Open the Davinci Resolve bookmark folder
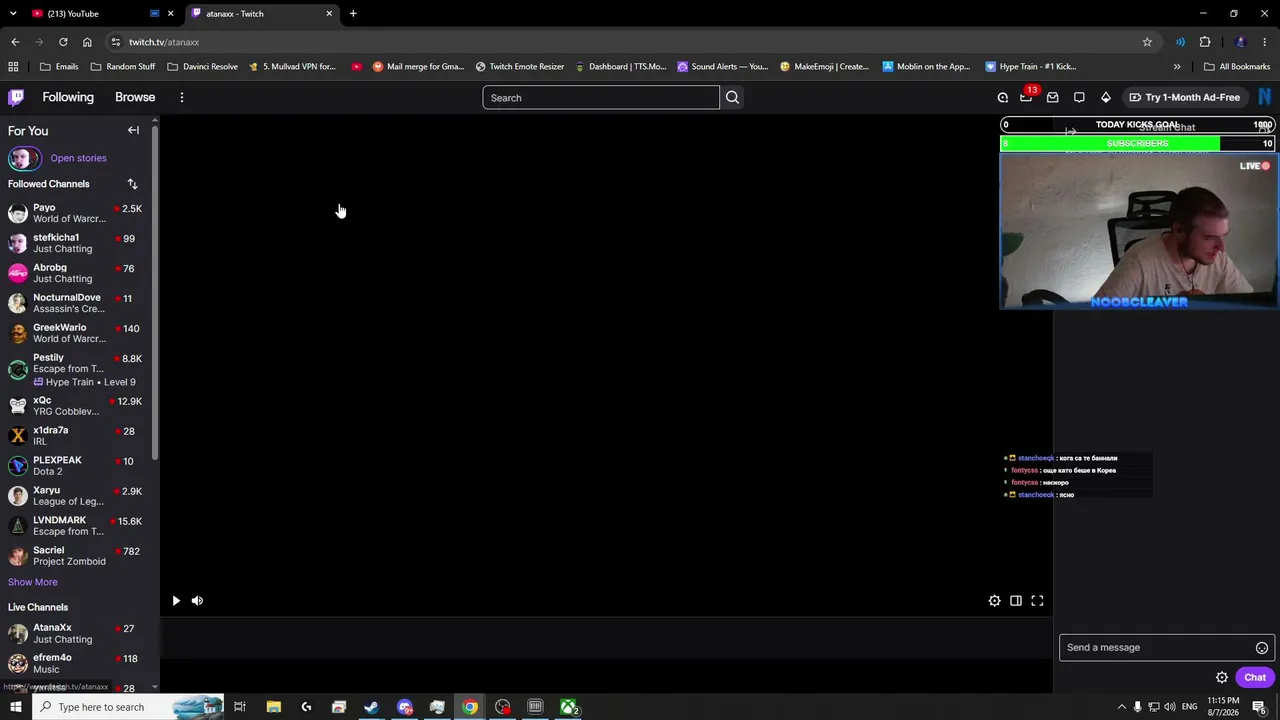The height and width of the screenshot is (720, 1280). click(202, 67)
